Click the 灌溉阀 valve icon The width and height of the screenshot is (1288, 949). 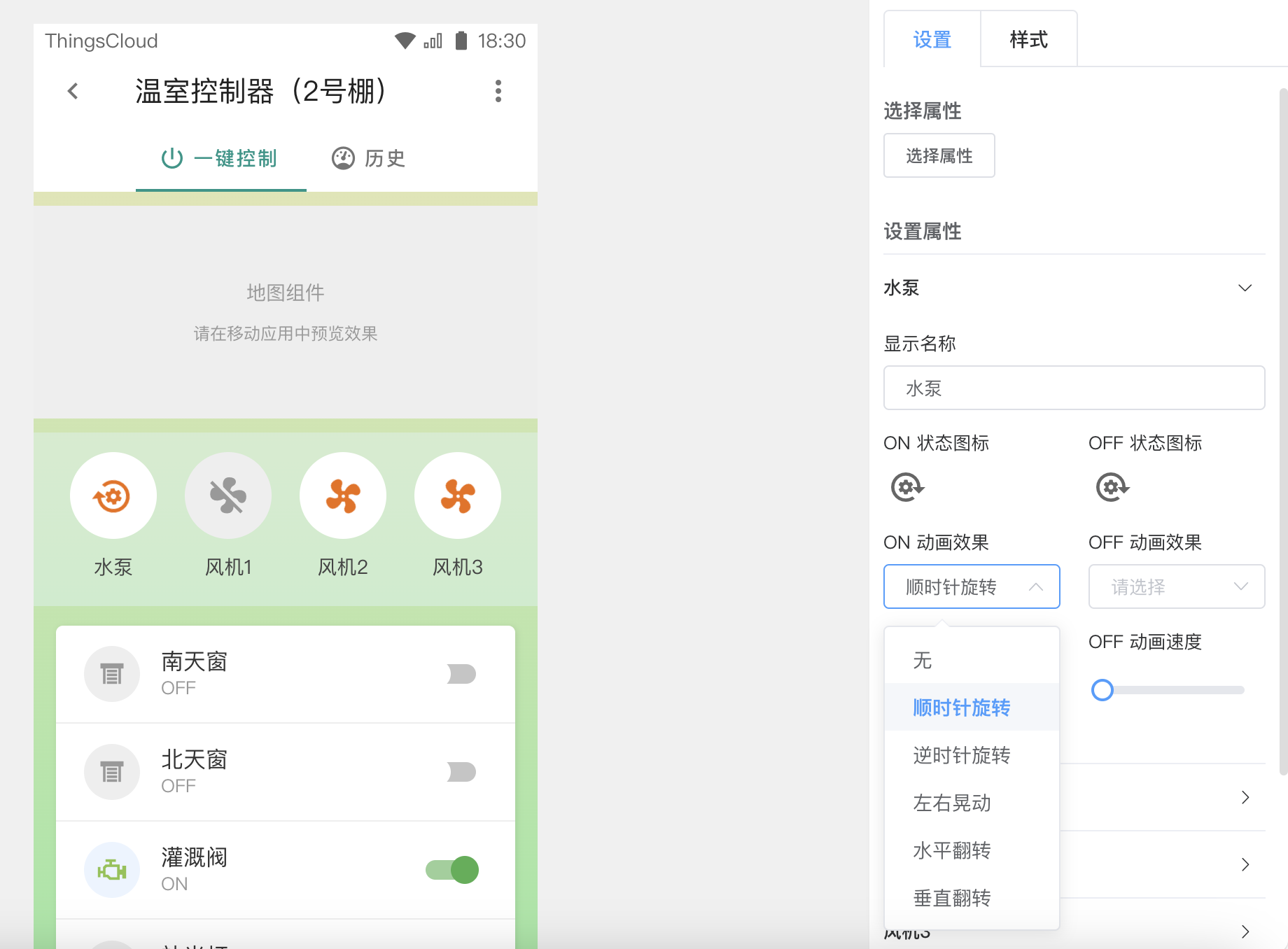(111, 870)
